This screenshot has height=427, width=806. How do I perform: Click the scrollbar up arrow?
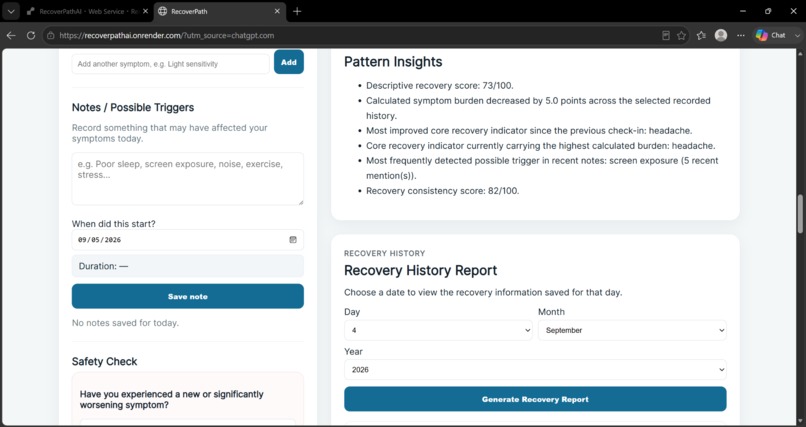(x=800, y=53)
